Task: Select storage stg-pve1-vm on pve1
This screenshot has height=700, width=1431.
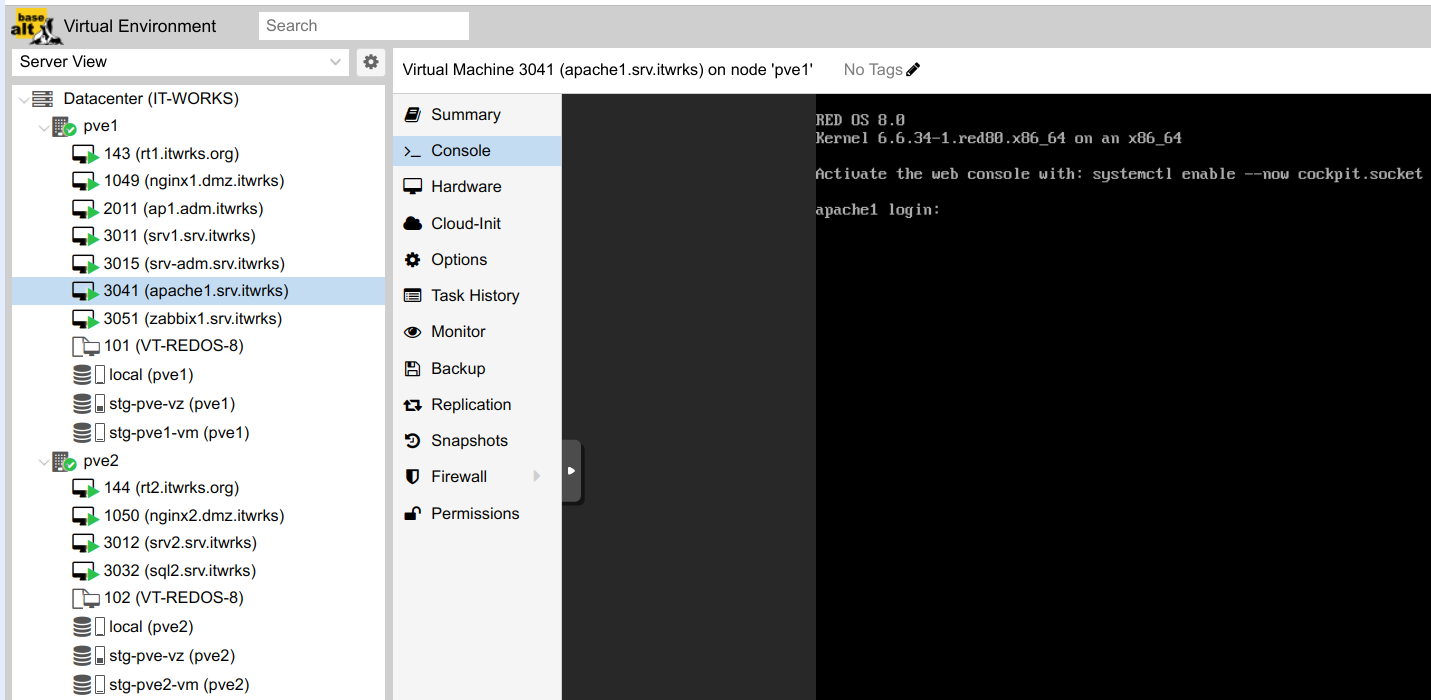Action: pos(178,433)
